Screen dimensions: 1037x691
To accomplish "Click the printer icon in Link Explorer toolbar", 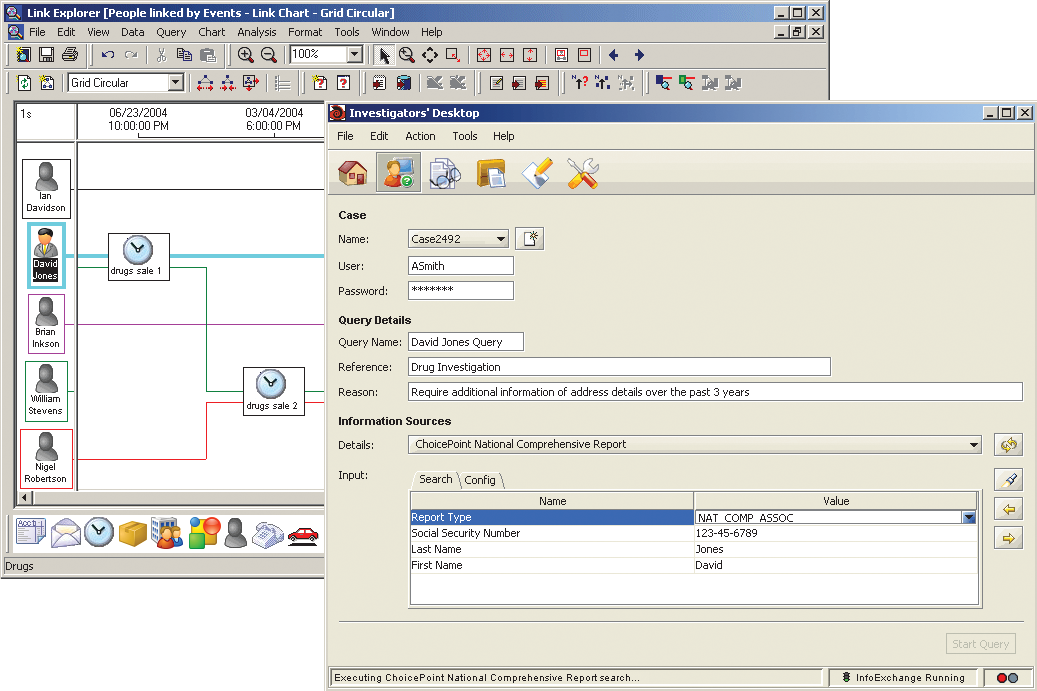I will click(x=69, y=55).
